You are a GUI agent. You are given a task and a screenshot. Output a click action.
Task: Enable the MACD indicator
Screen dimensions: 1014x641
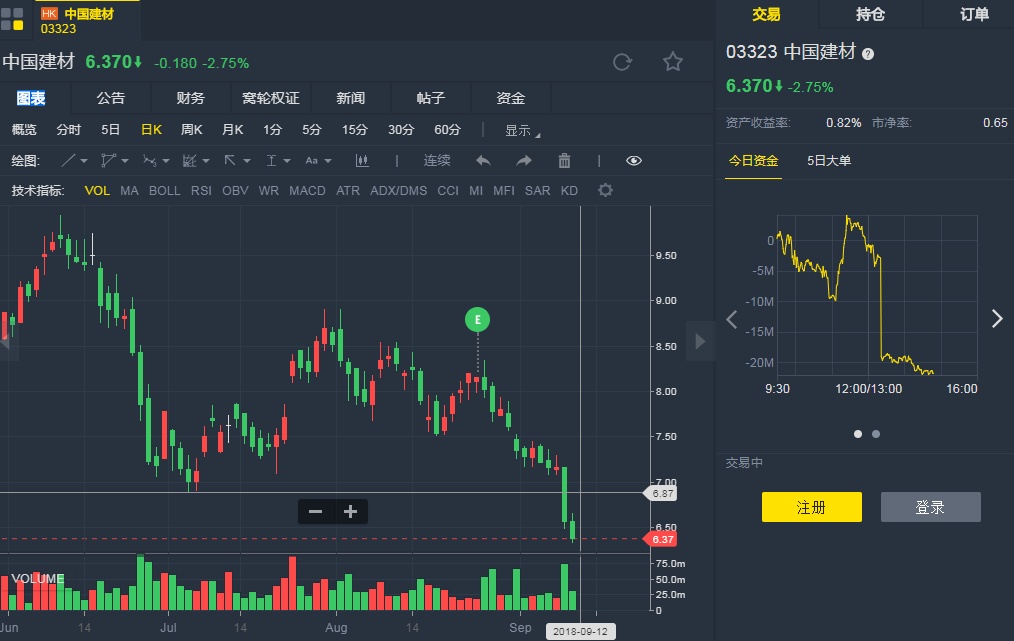point(307,190)
